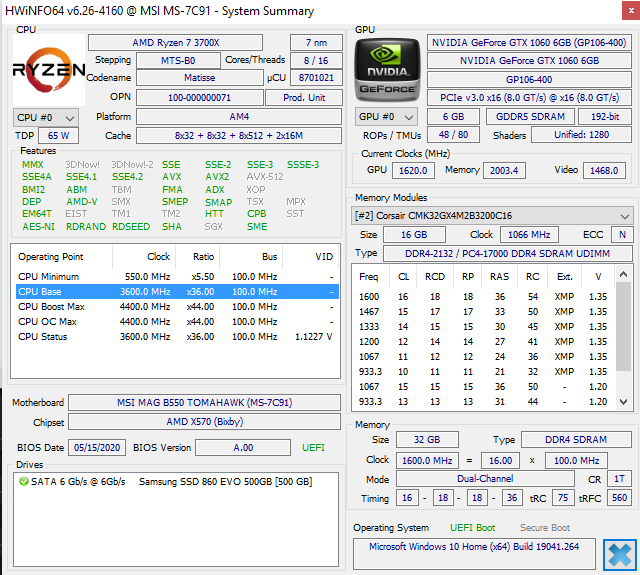Select the CPU Status row
Screen dimensions: 640x575
(x=177, y=337)
